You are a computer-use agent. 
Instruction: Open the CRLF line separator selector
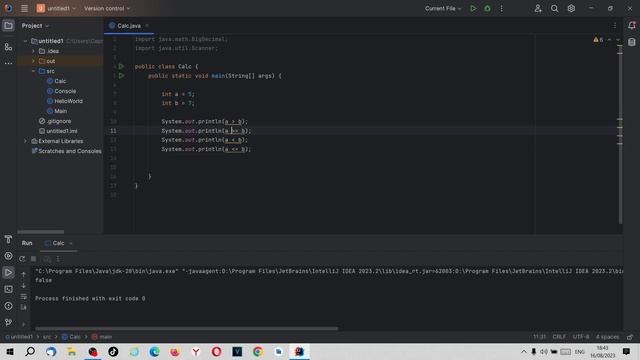559,337
